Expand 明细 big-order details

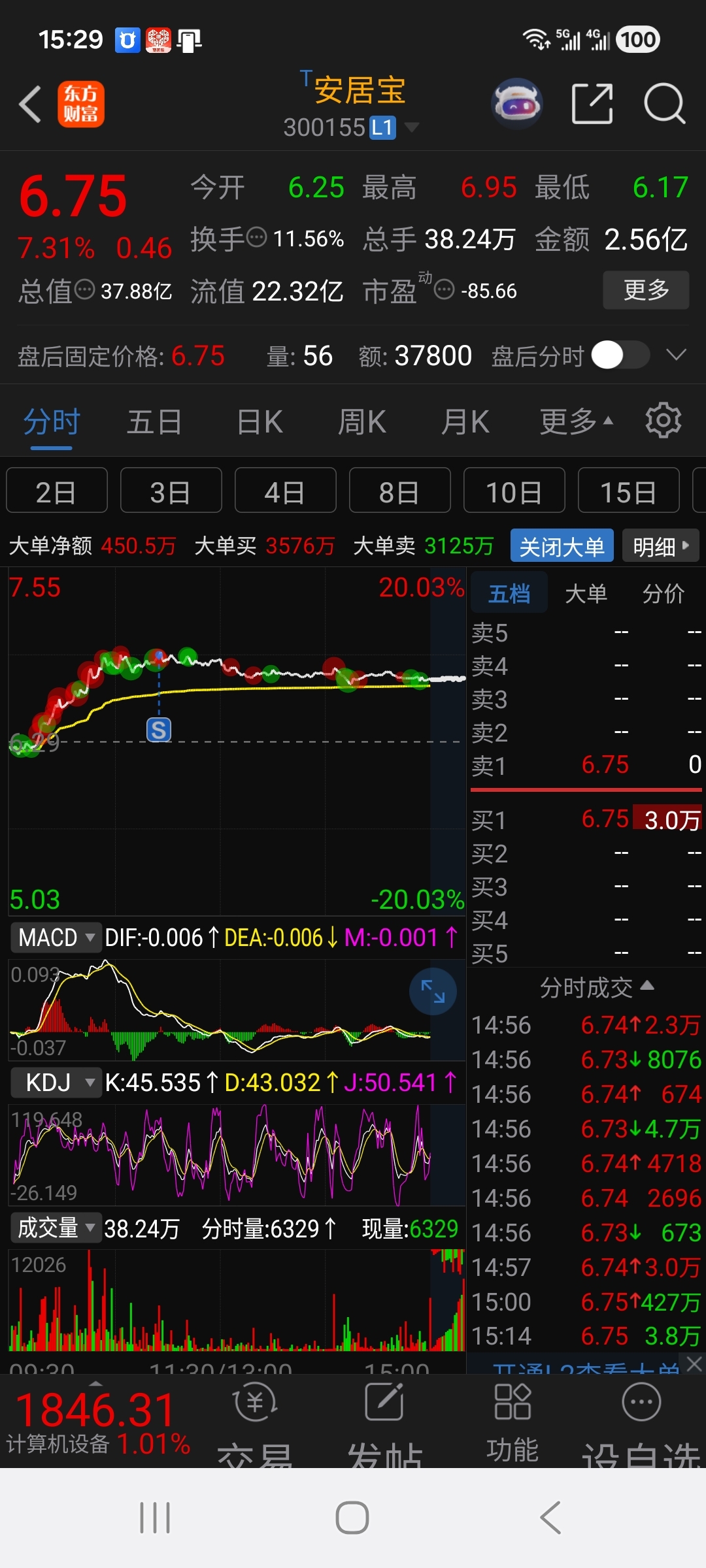coord(661,546)
